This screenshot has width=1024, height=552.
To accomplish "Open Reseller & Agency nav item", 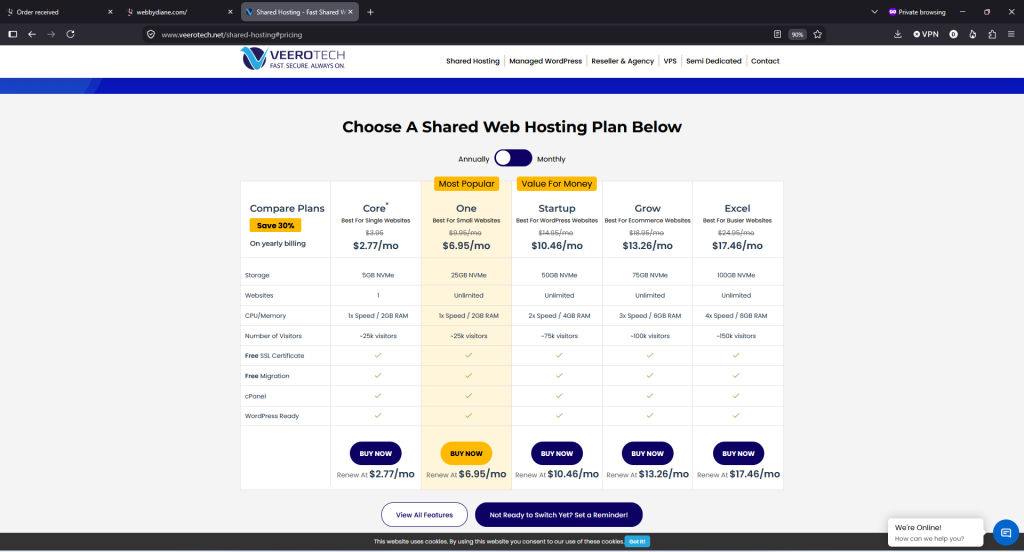I will click(x=622, y=61).
